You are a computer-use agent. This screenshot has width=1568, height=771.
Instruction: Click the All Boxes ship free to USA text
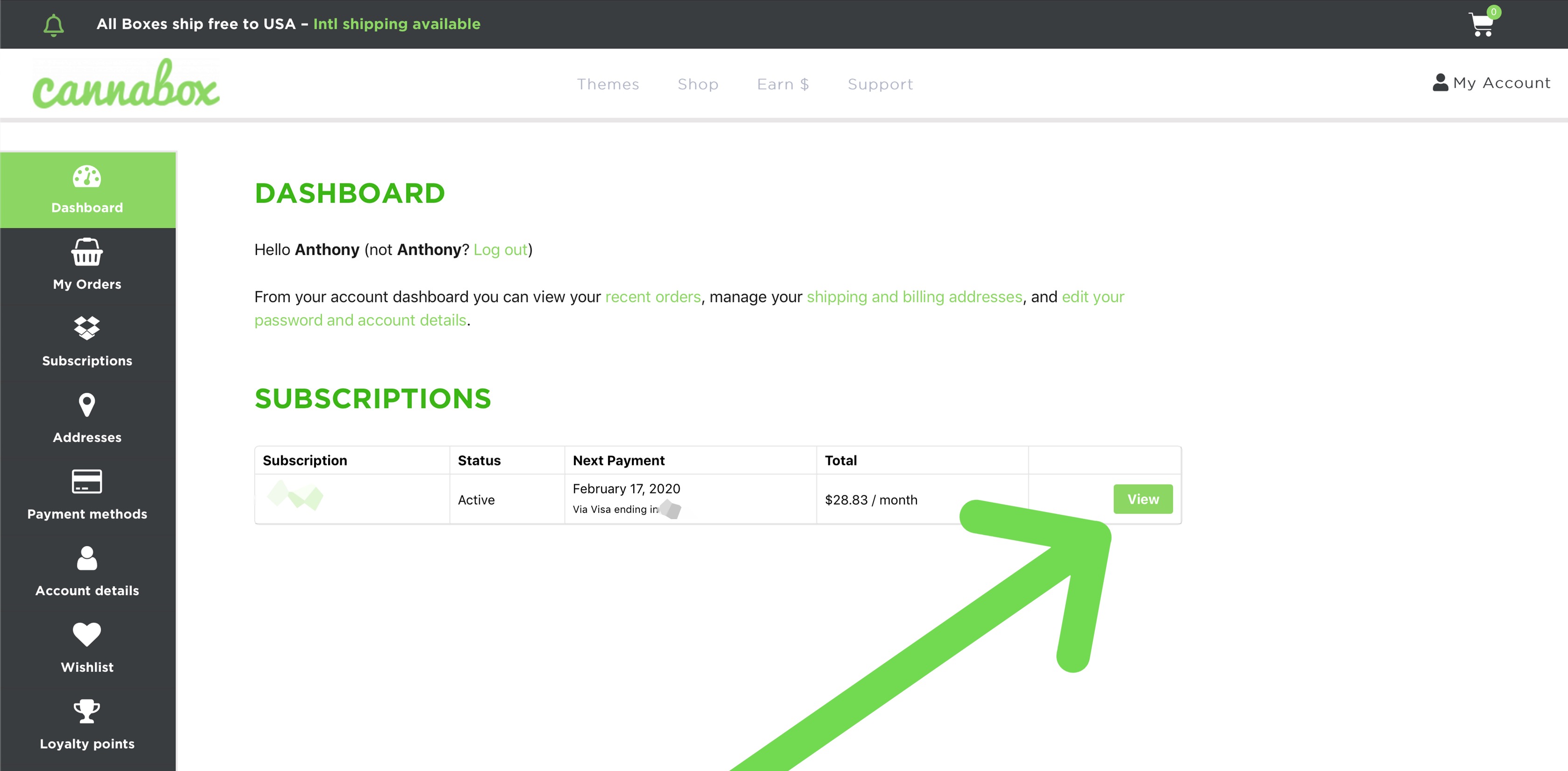[196, 24]
